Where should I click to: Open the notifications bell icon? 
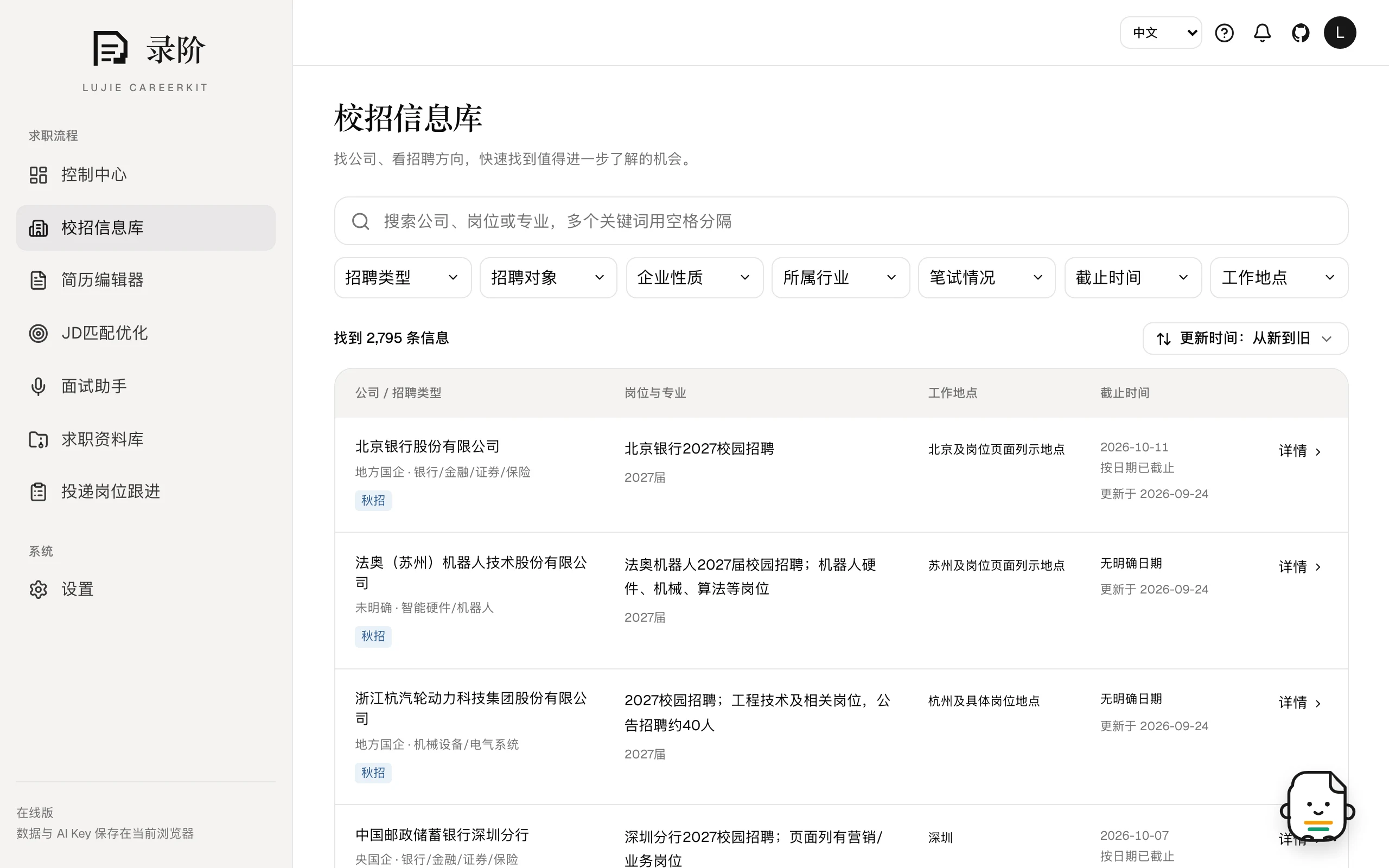pos(1261,33)
